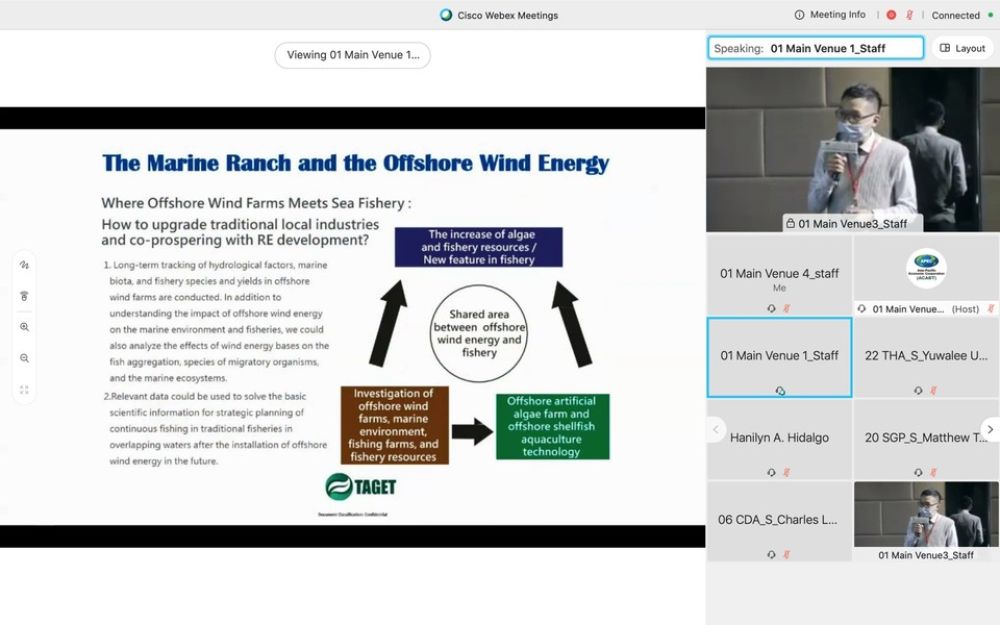
Task: Click 'Where Offshore Wind Farms Meets Sea Fishery' heading
Action: 256,203
